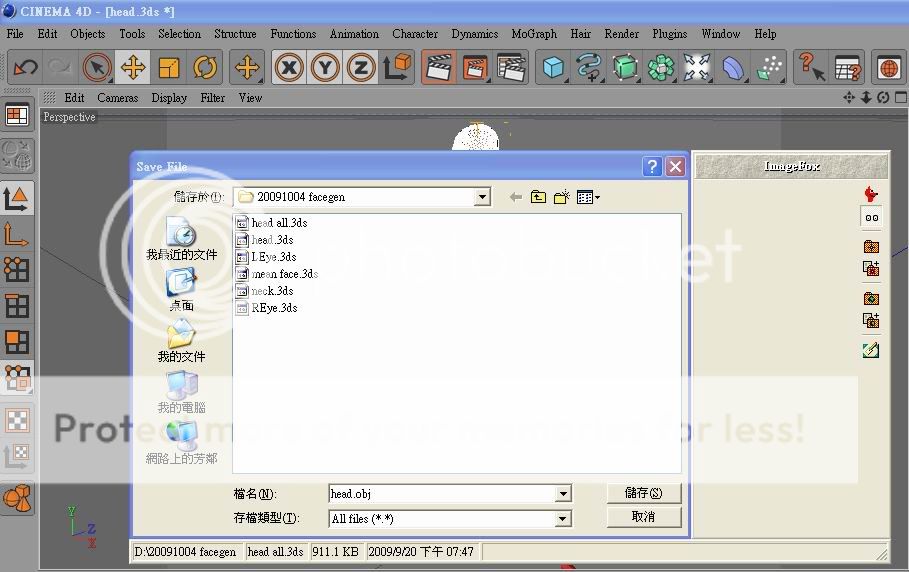Toggle Y-axis lock

click(x=325, y=68)
